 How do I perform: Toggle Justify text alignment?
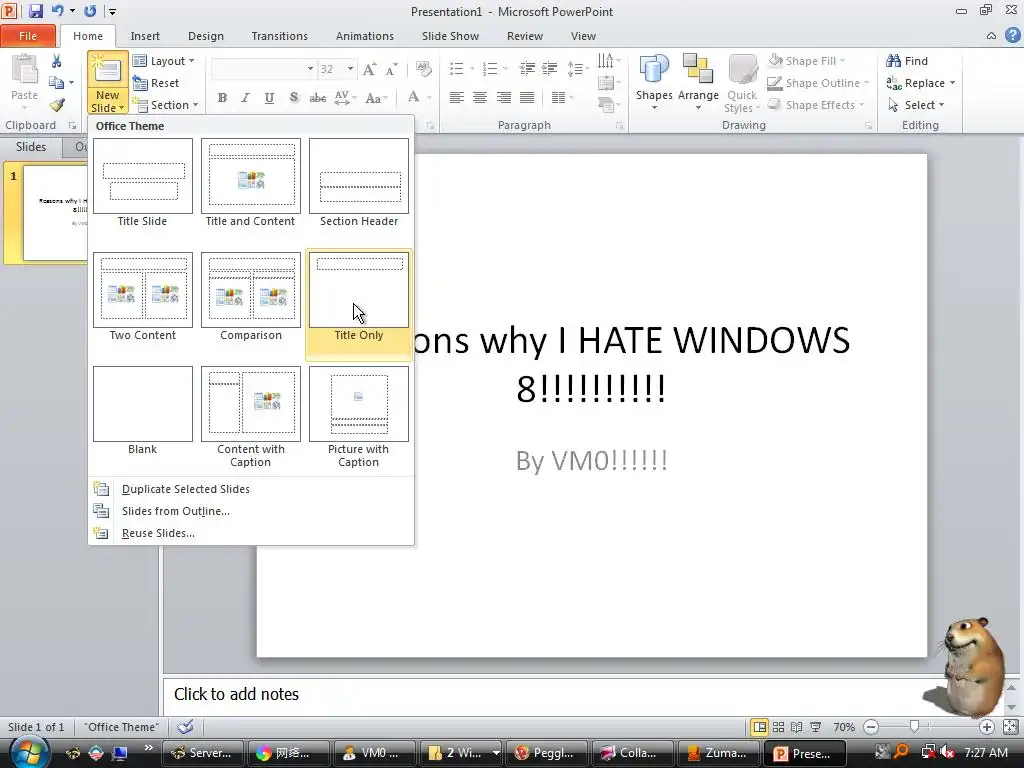pyautogui.click(x=527, y=98)
